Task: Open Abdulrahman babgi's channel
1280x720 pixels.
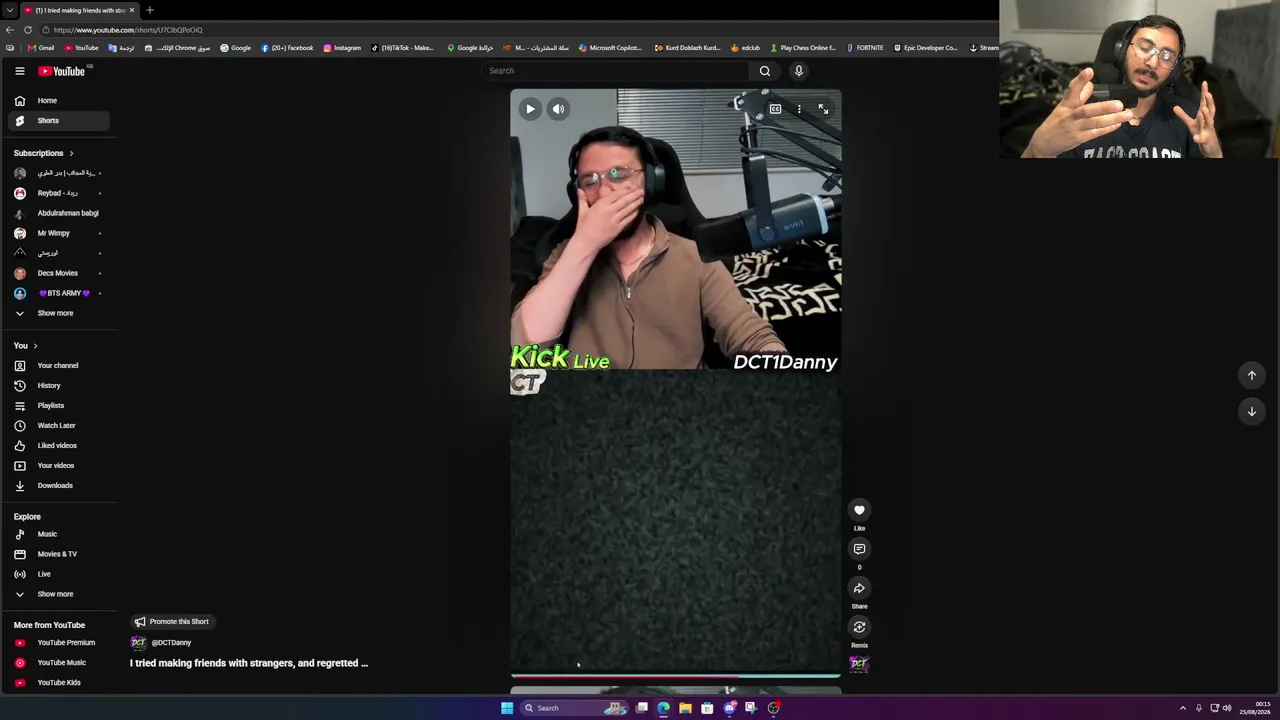Action: click(59, 213)
